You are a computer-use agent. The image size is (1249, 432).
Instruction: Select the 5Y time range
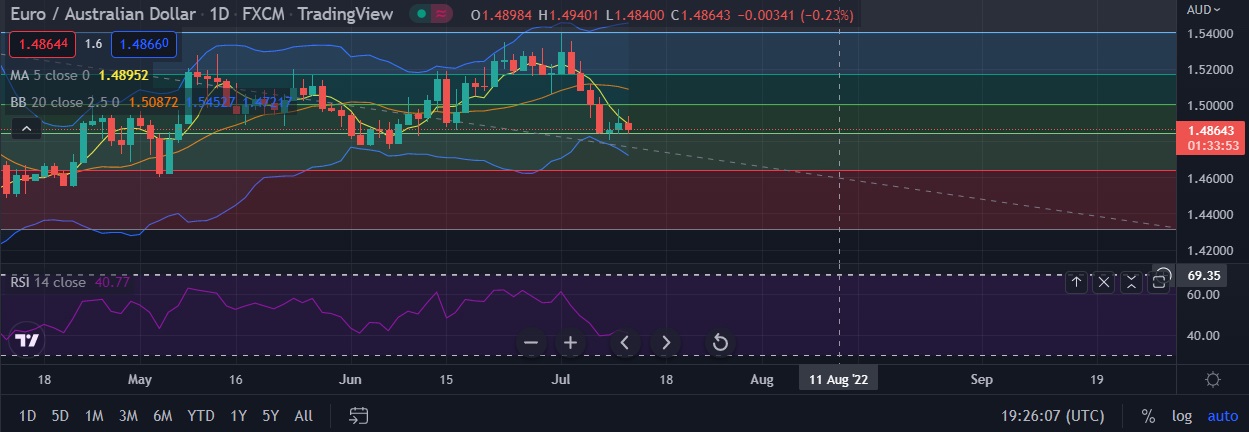click(270, 416)
